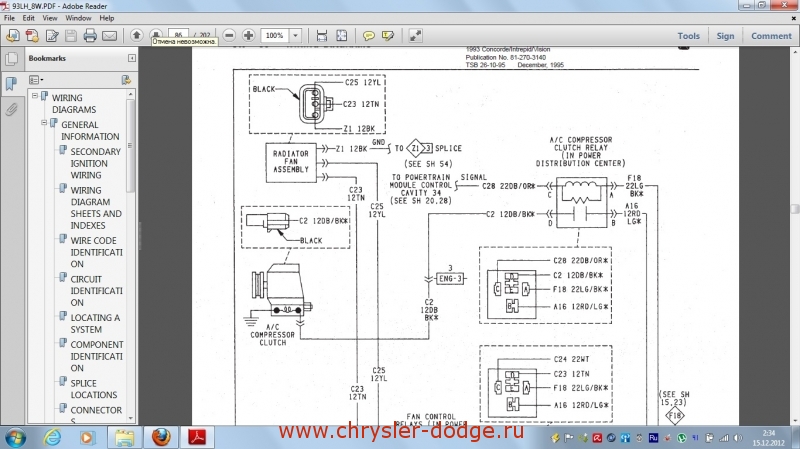The height and width of the screenshot is (449, 800).
Task: Open the bookmarks options menu dropdown
Action: pyautogui.click(x=36, y=80)
